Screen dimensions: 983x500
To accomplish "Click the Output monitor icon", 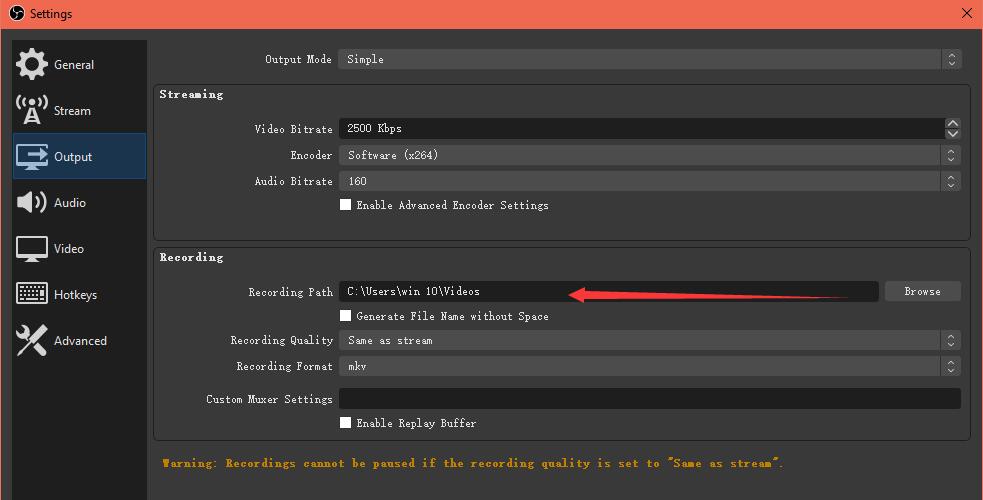I will point(31,157).
